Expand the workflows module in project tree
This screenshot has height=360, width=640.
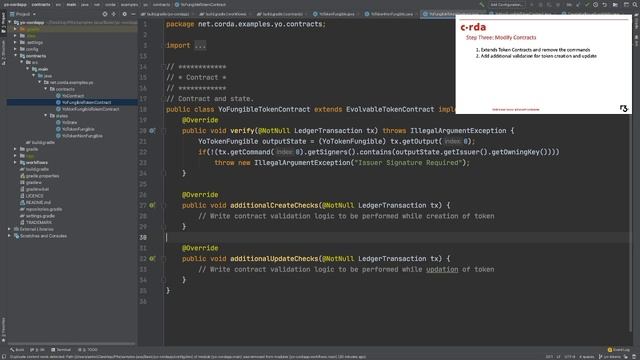(16, 162)
